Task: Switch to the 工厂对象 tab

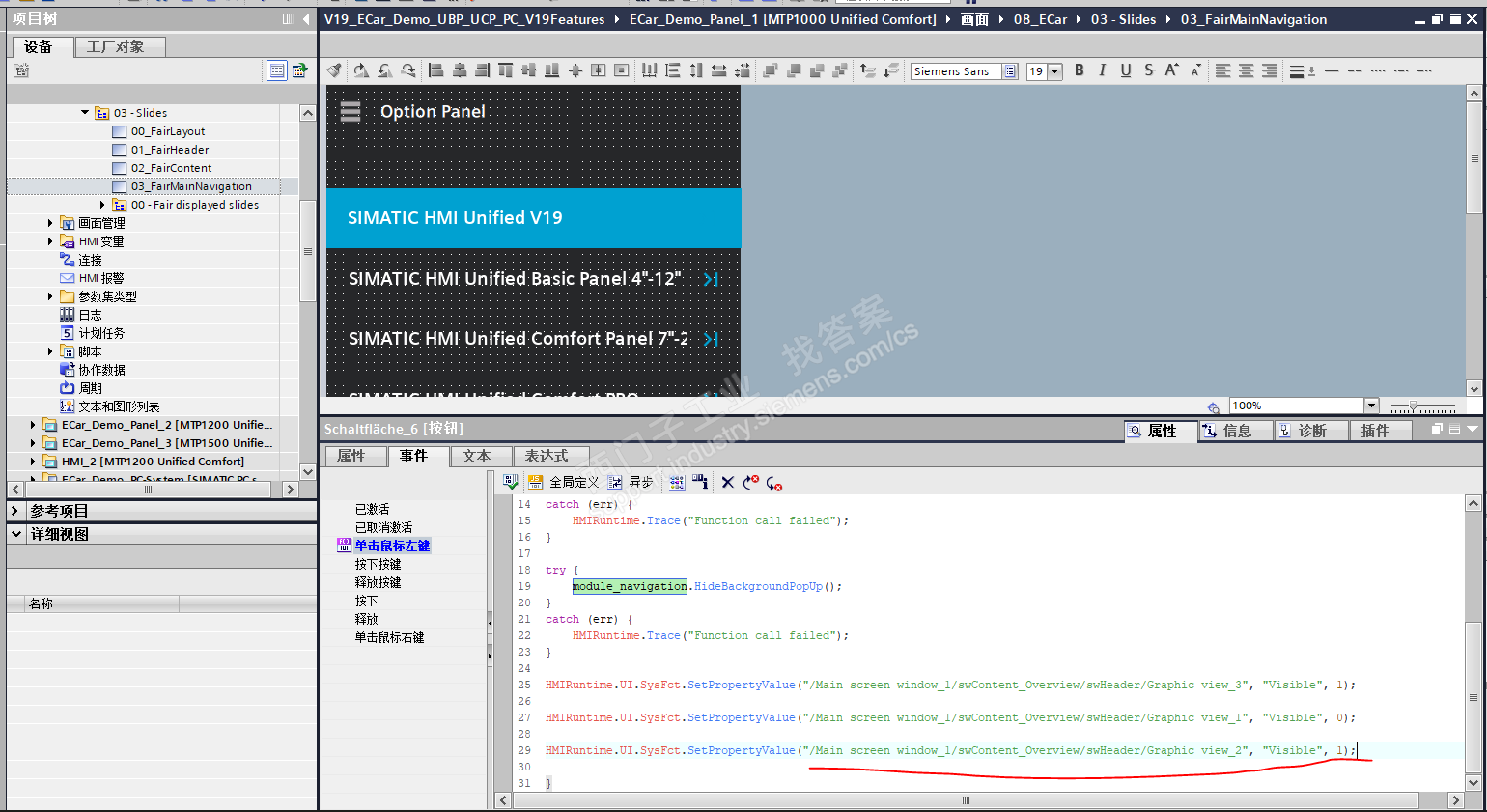Action: tap(118, 46)
